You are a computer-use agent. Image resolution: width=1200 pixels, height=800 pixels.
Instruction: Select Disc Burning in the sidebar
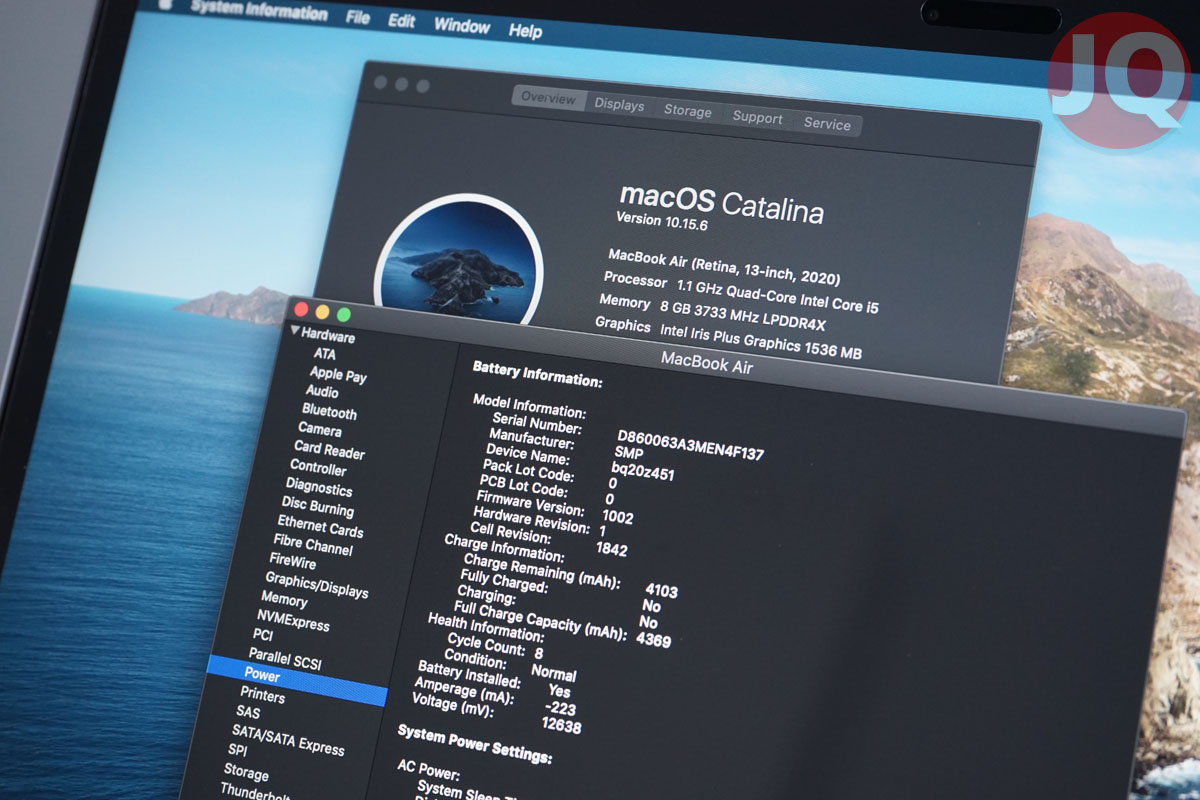317,507
